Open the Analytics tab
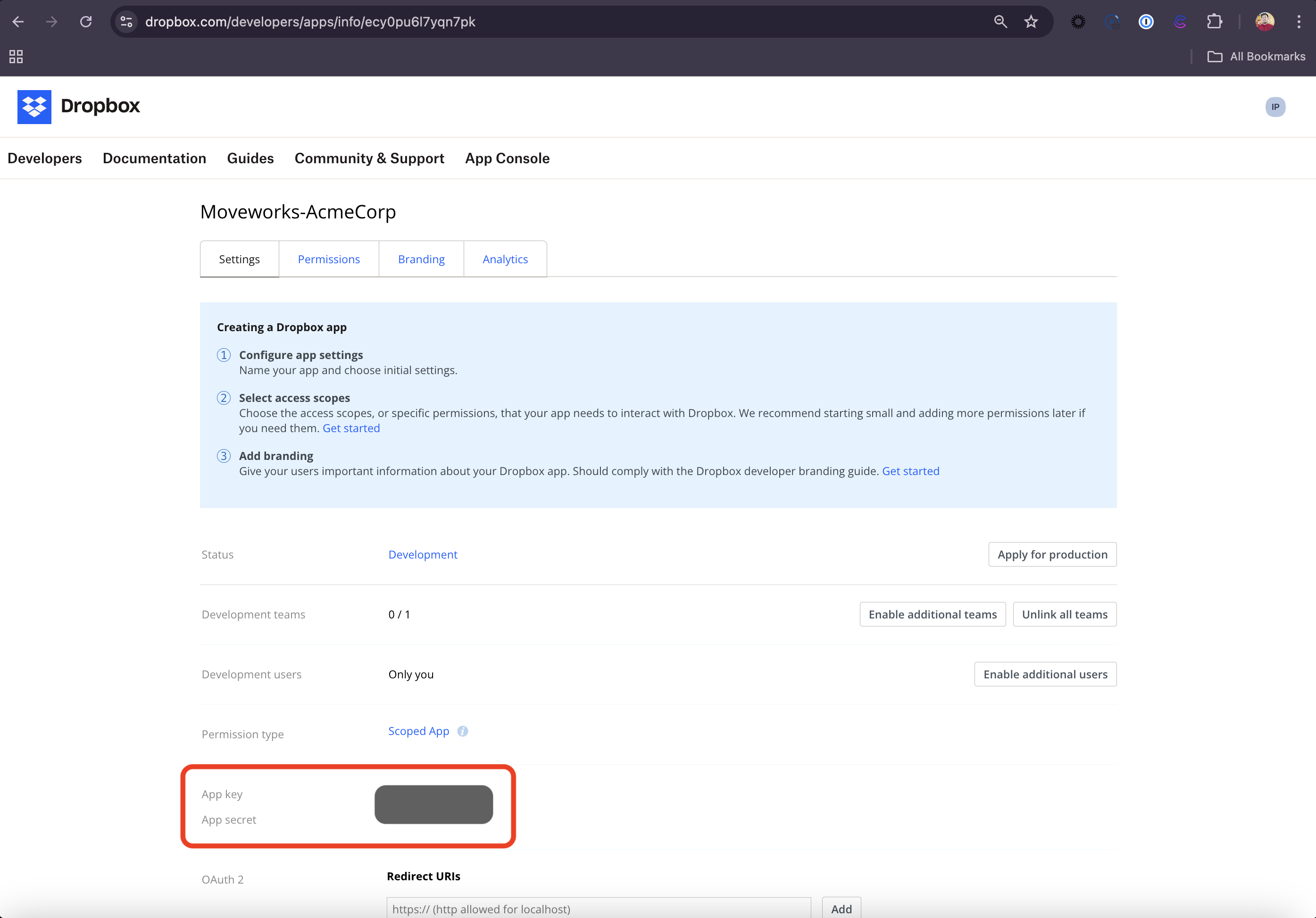 505,259
